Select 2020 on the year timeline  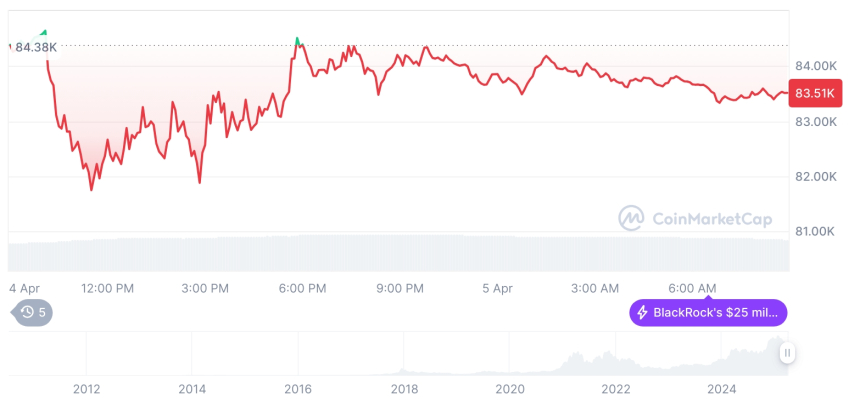[509, 388]
